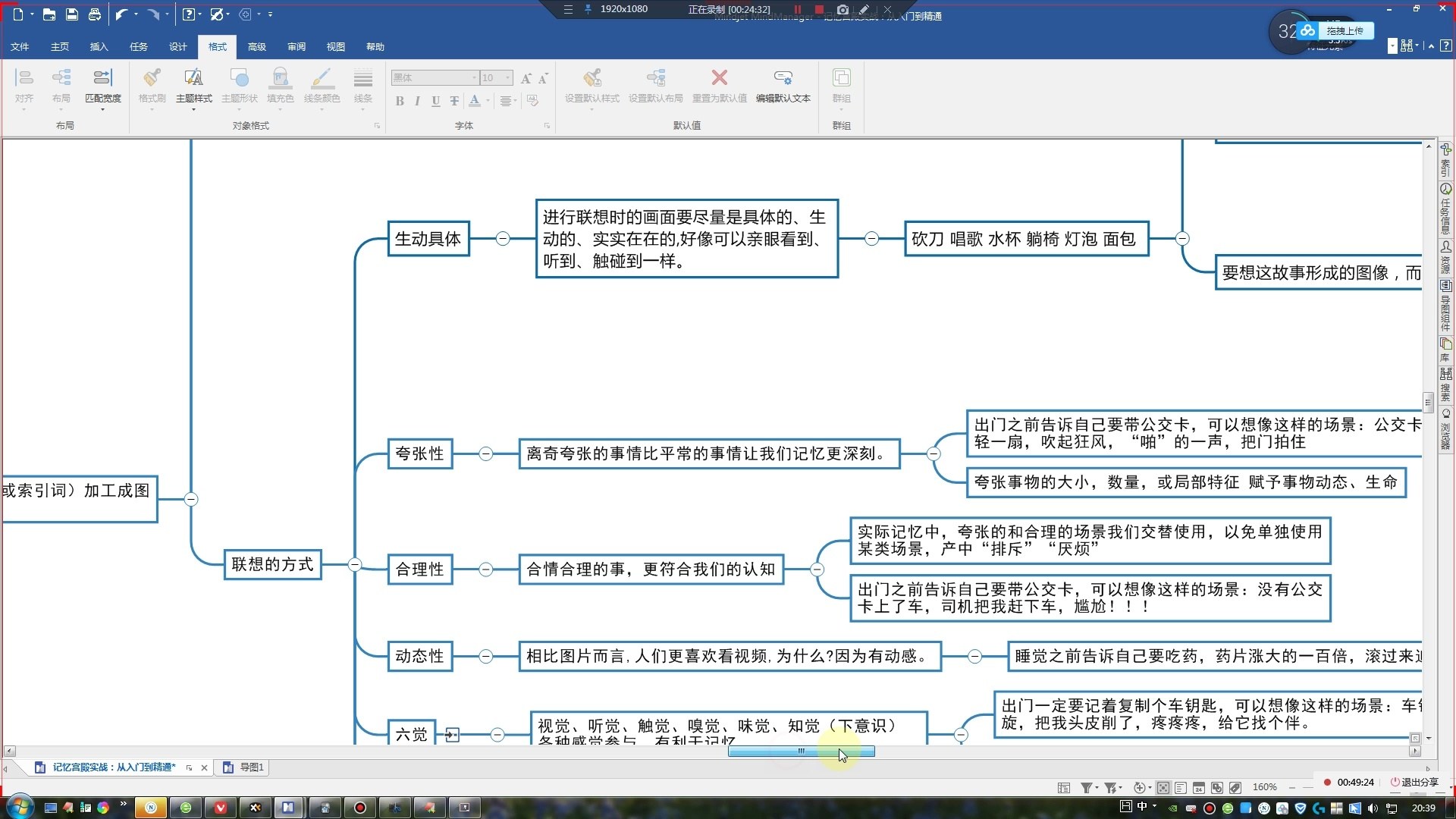
Task: Click the 主题样式 topic style icon
Action: tap(193, 78)
